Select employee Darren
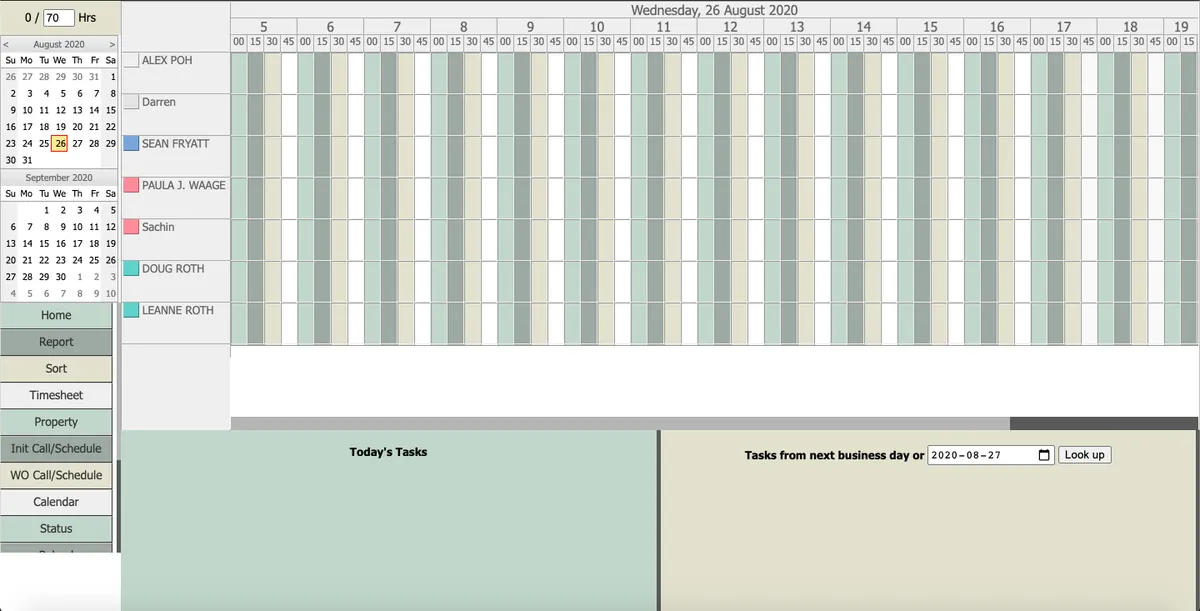 point(159,102)
